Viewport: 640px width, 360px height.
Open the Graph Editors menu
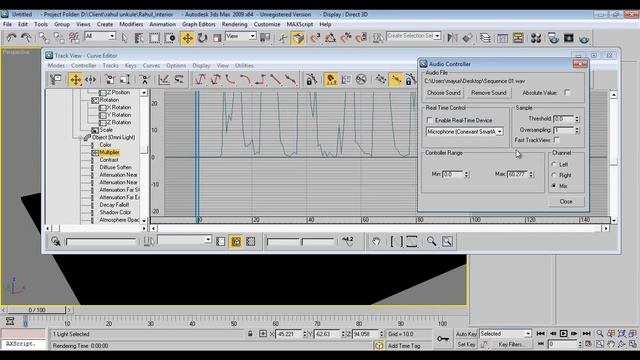point(199,24)
